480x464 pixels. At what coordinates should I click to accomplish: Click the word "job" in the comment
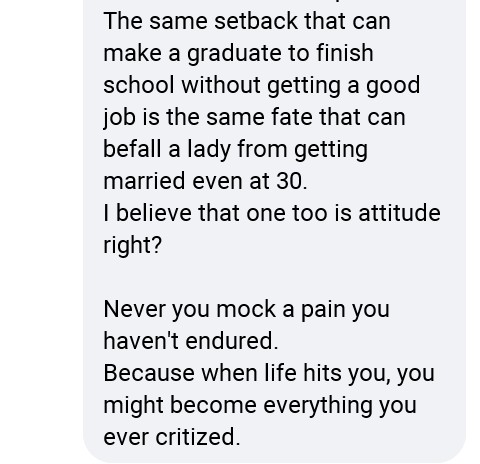(119, 118)
